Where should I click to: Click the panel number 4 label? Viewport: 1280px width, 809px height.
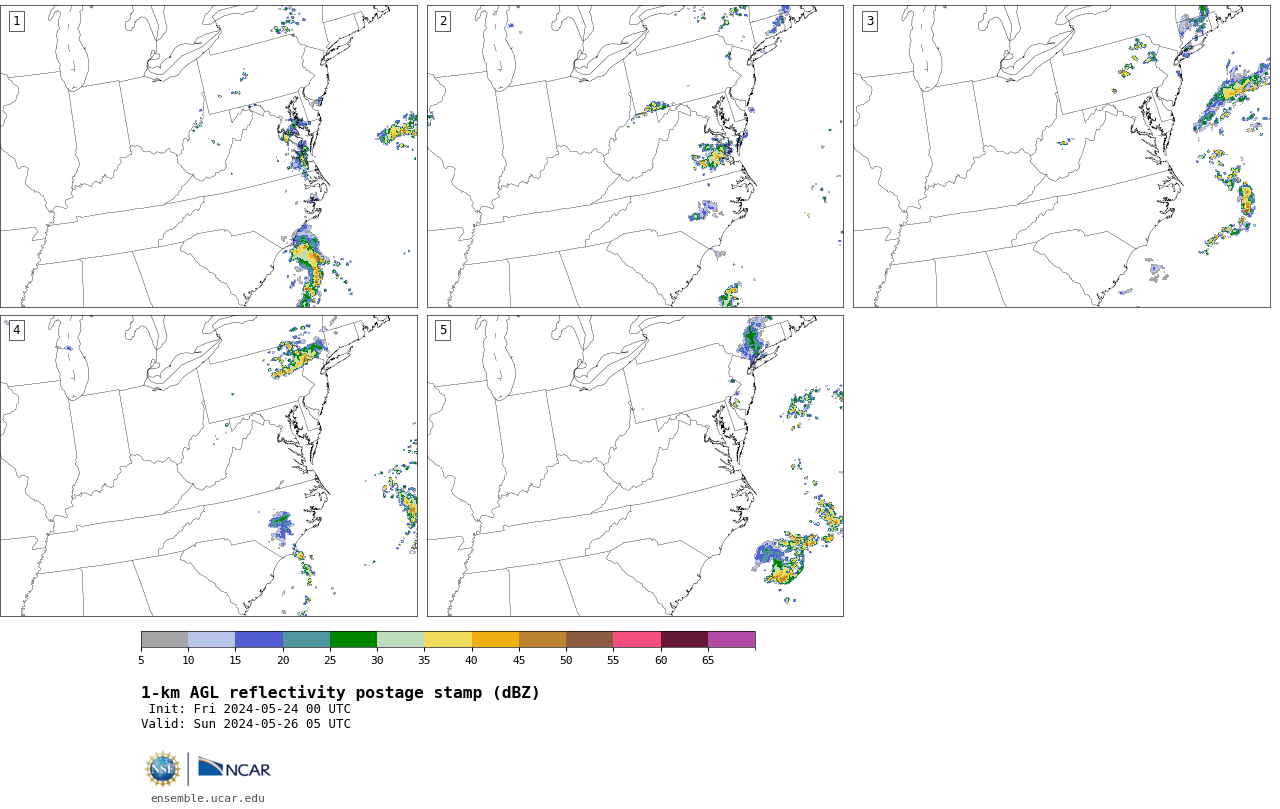tap(16, 330)
